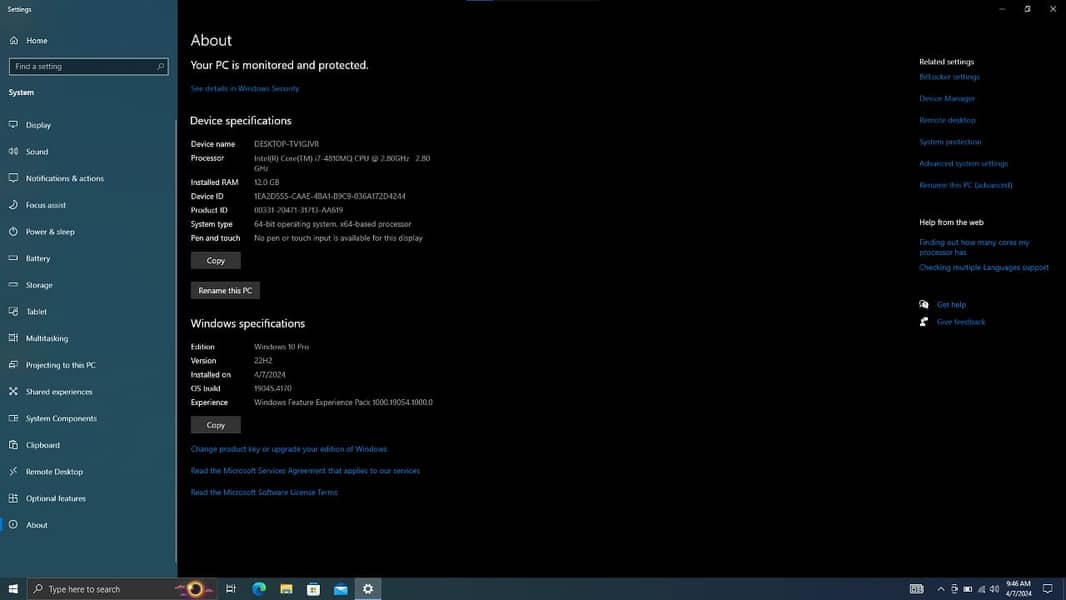Open Microsoft Edge from the taskbar

point(259,589)
